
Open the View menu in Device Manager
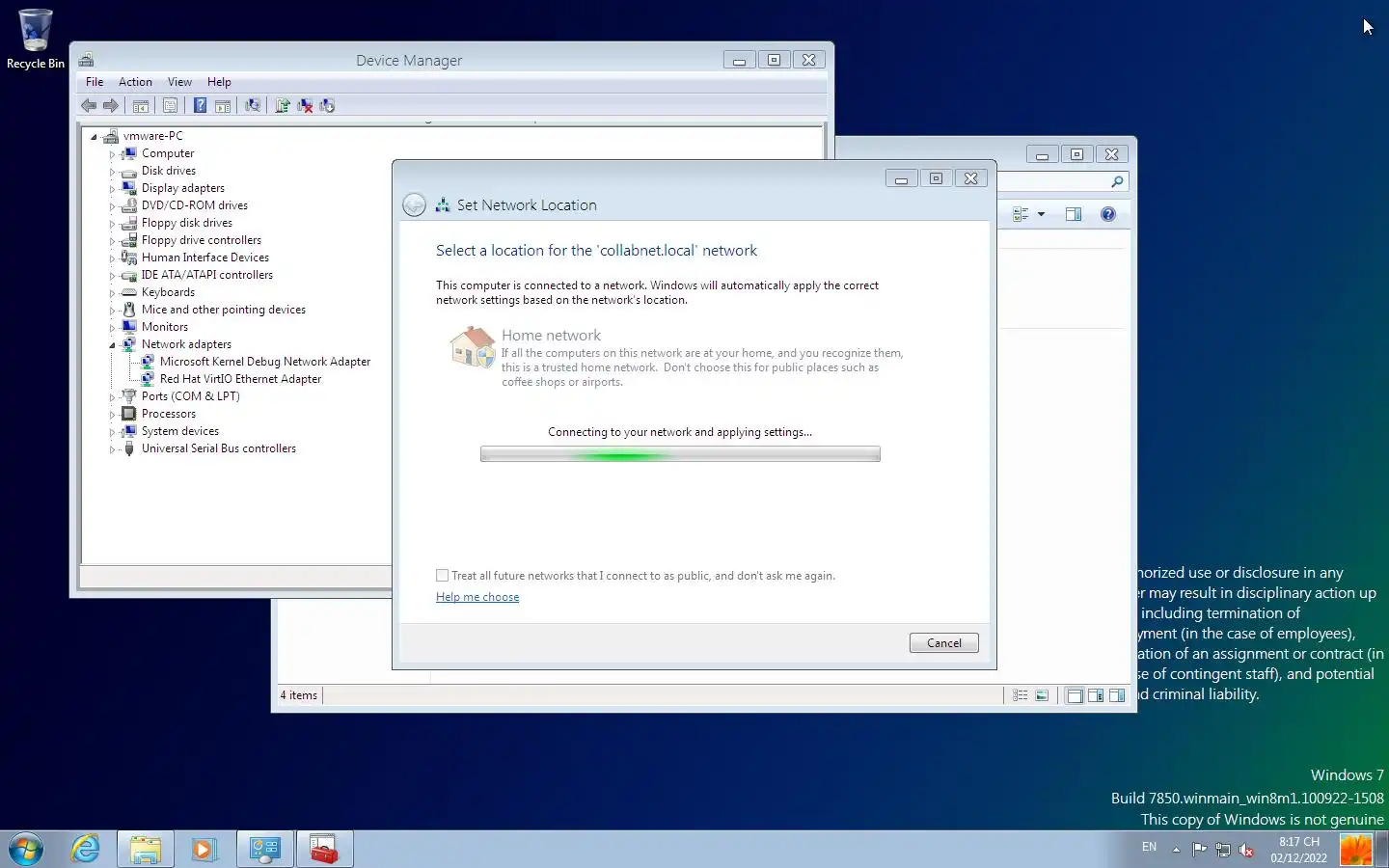point(179,82)
